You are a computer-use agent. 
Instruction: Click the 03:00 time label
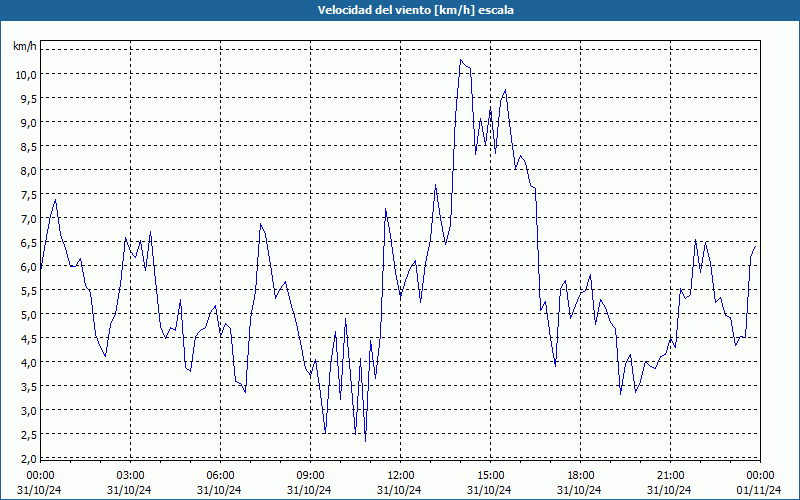(x=130, y=476)
